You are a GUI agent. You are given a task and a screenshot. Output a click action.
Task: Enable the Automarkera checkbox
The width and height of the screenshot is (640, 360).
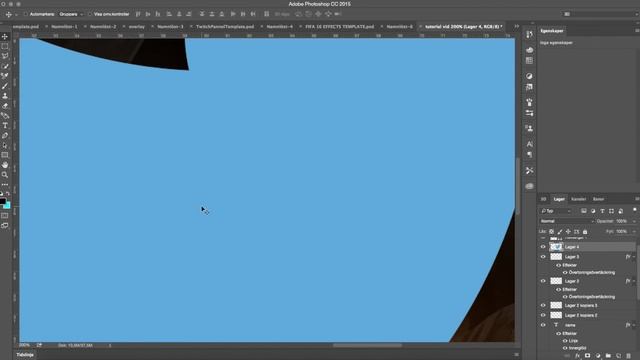(25, 14)
